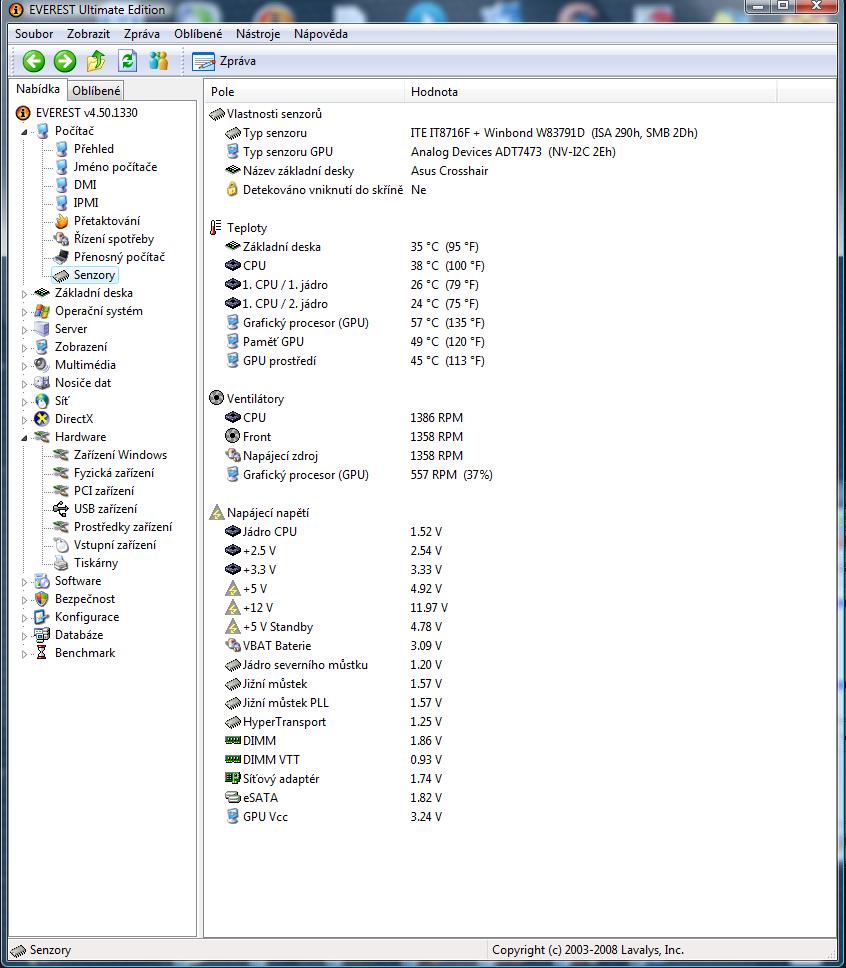Click the green Back arrow toolbar icon

pyautogui.click(x=33, y=61)
